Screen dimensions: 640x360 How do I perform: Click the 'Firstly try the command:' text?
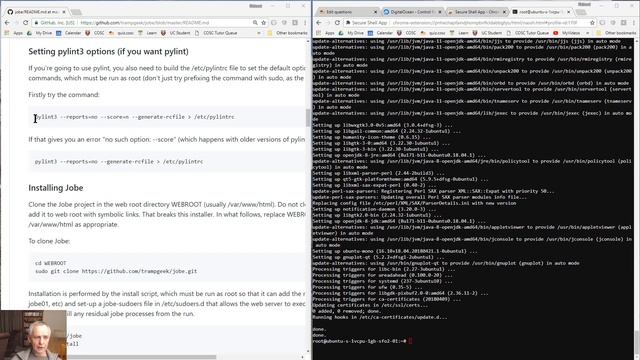(64, 95)
